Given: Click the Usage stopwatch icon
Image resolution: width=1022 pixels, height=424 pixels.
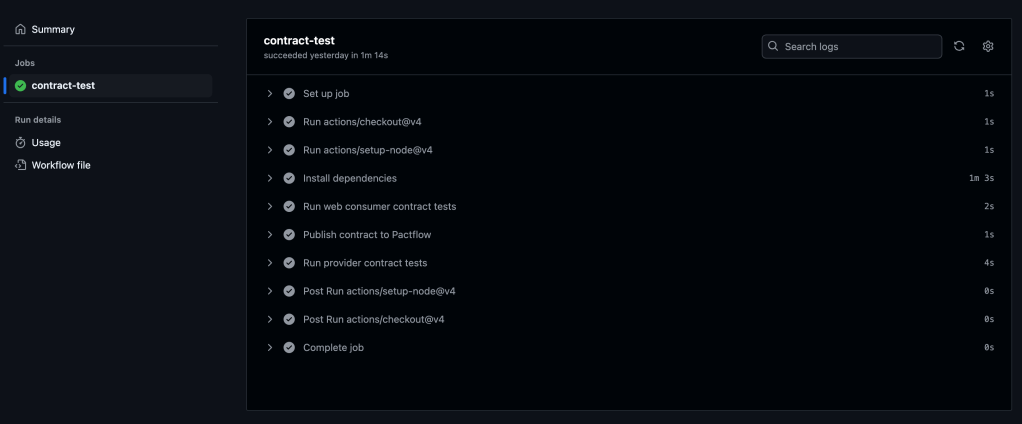Looking at the screenshot, I should click(x=20, y=143).
